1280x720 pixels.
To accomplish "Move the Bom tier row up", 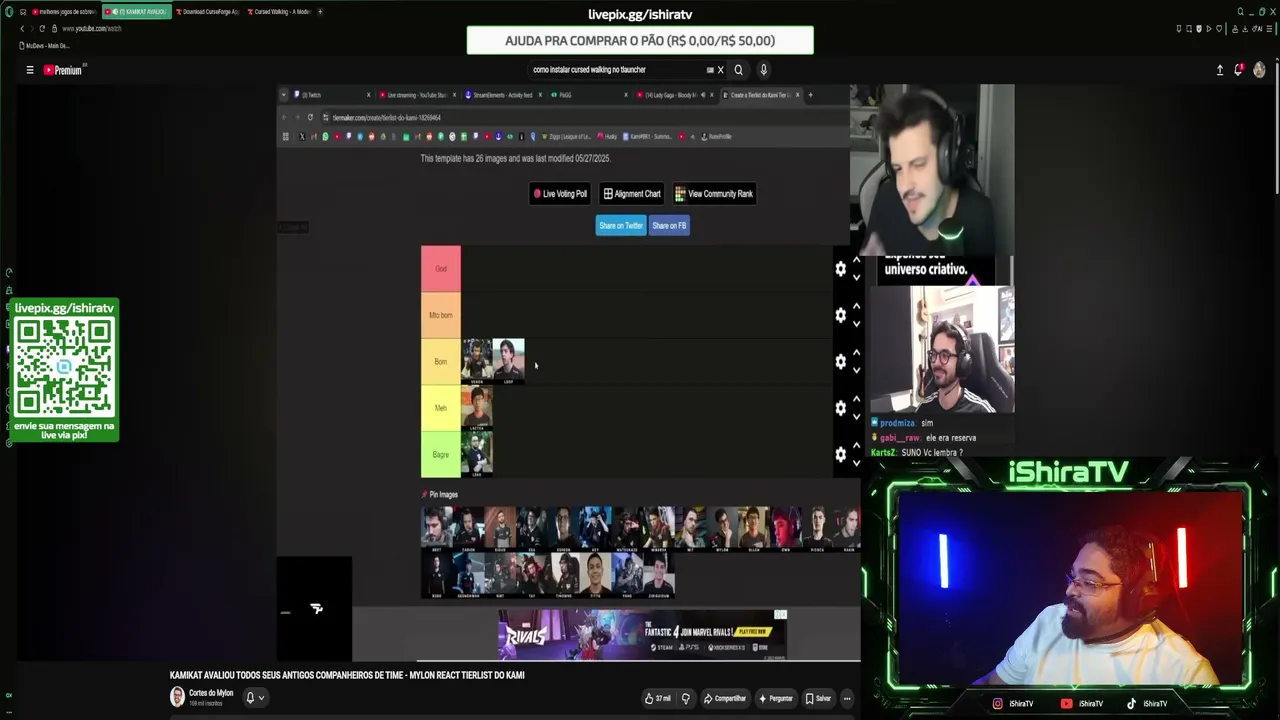I will (856, 354).
